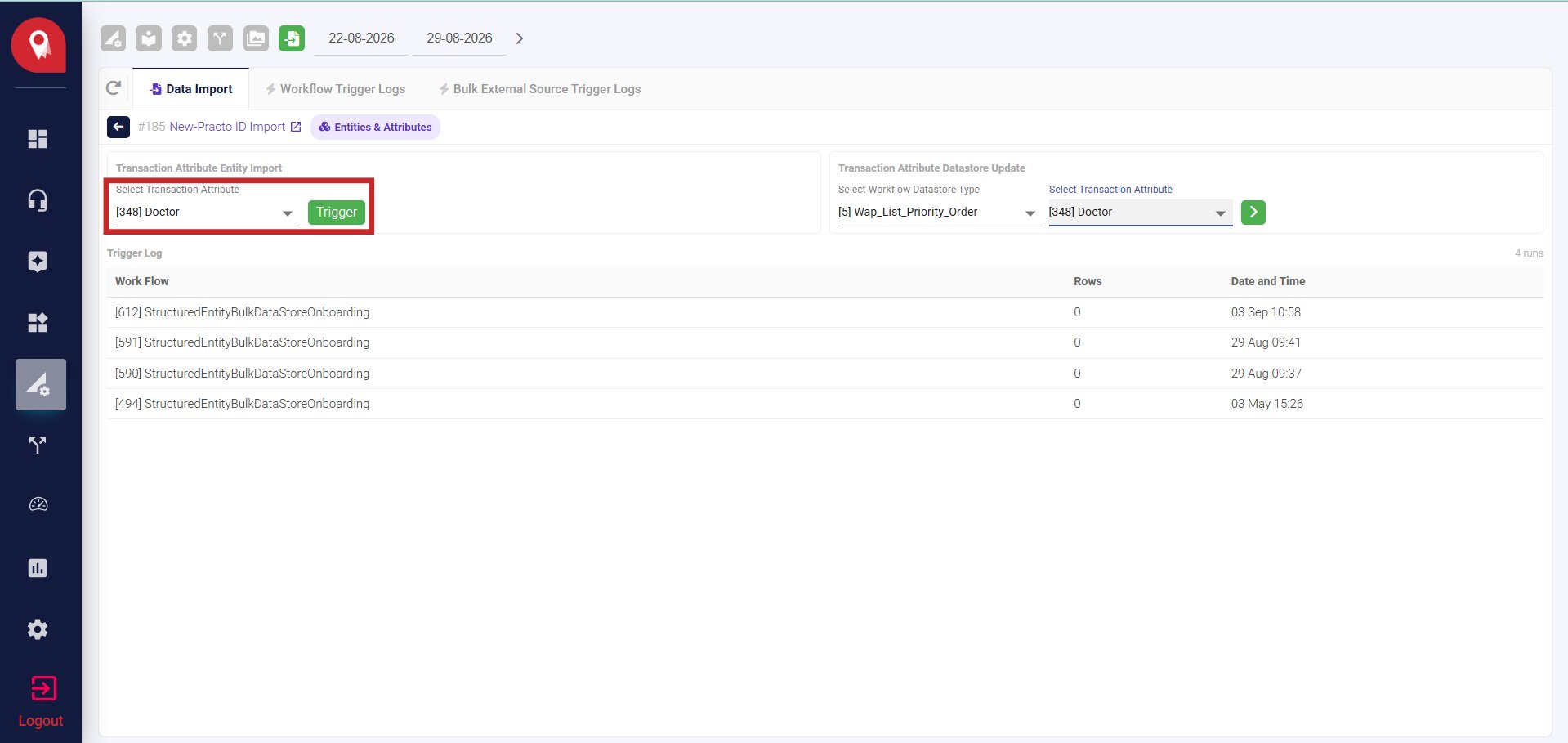Expand Transaction Attribute dropdown under Entity Import

[208, 213]
